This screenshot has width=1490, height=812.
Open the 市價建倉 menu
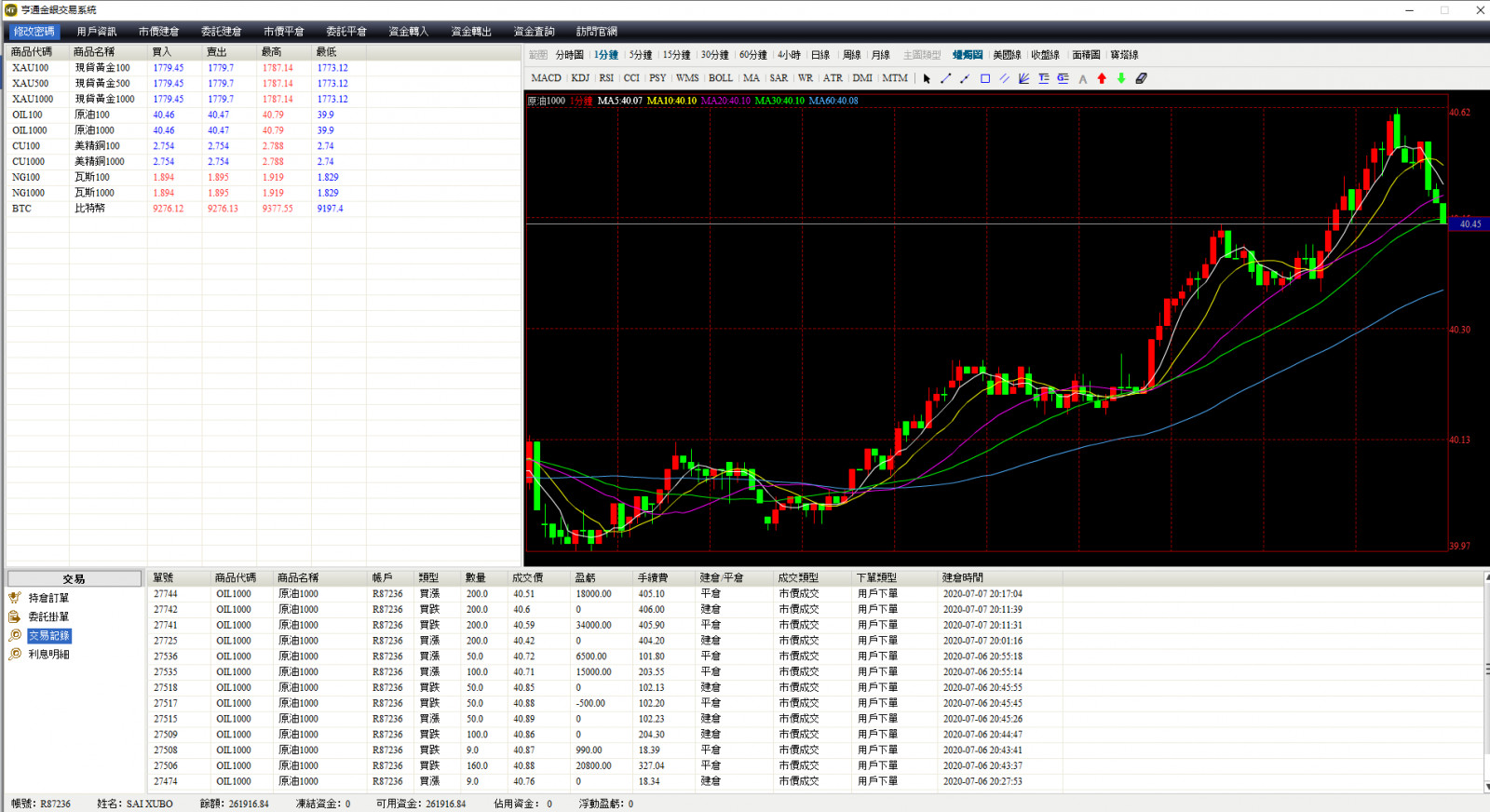tap(158, 32)
